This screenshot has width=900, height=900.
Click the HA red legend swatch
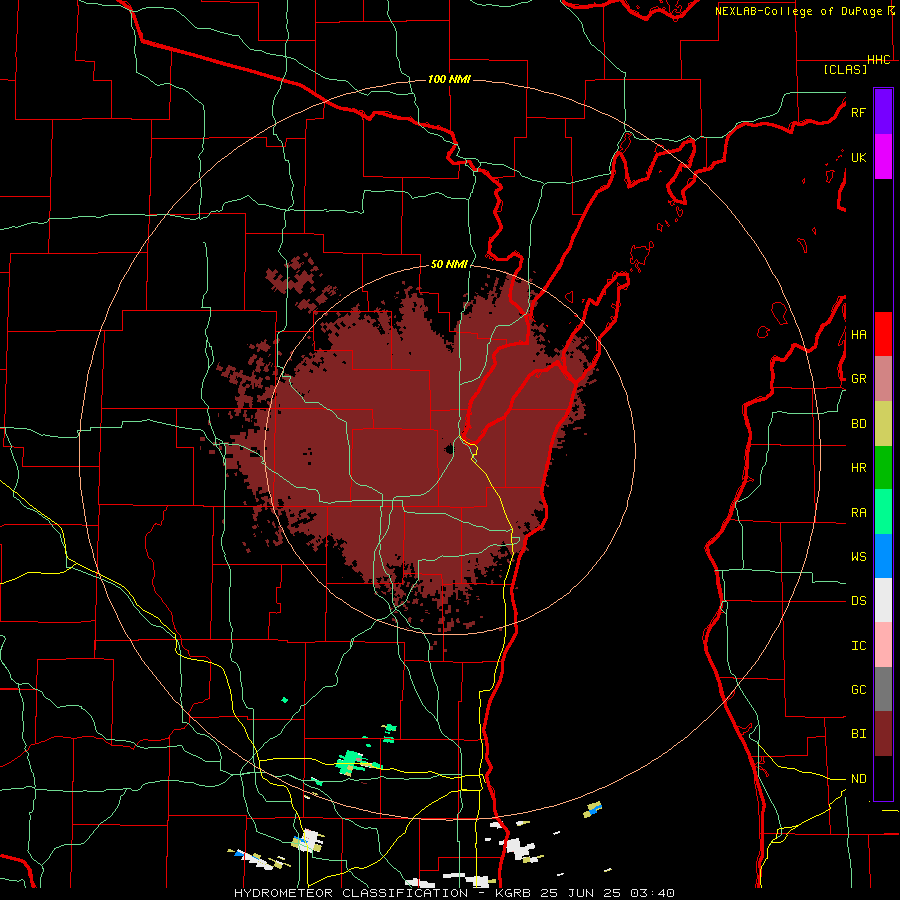pyautogui.click(x=883, y=334)
